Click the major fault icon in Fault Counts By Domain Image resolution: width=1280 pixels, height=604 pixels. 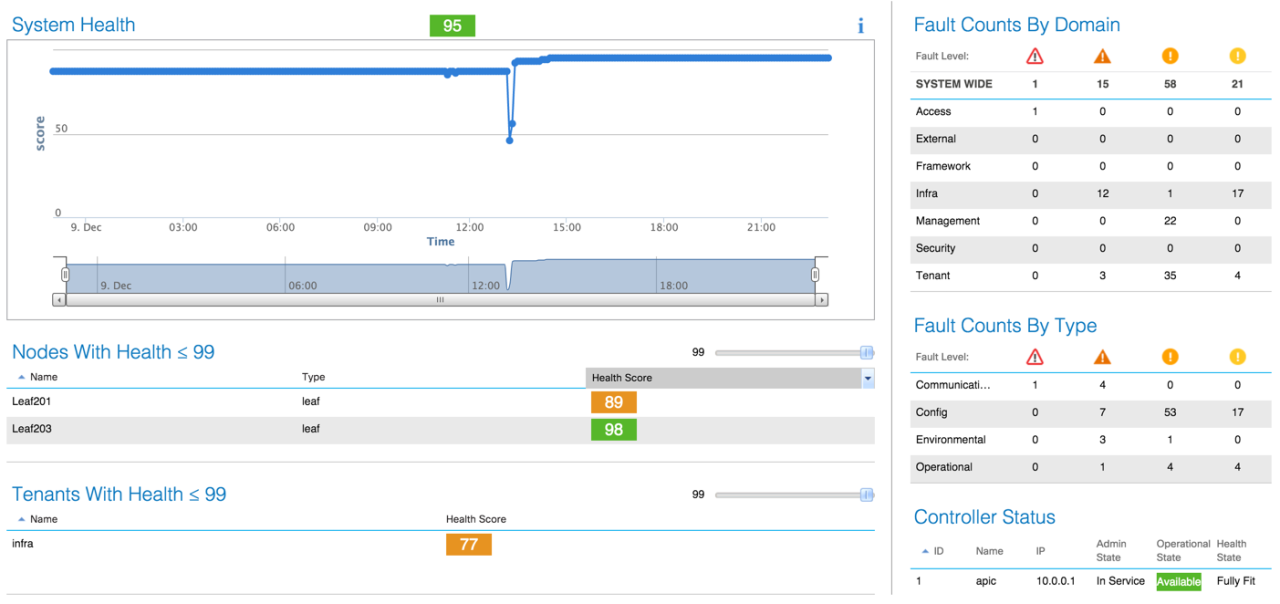(x=1102, y=56)
